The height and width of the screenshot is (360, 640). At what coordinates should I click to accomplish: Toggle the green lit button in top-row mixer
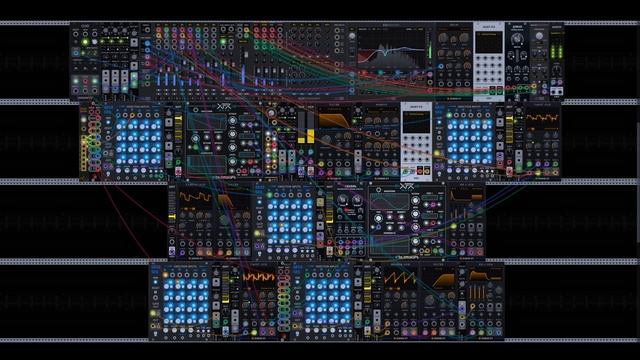click(223, 42)
